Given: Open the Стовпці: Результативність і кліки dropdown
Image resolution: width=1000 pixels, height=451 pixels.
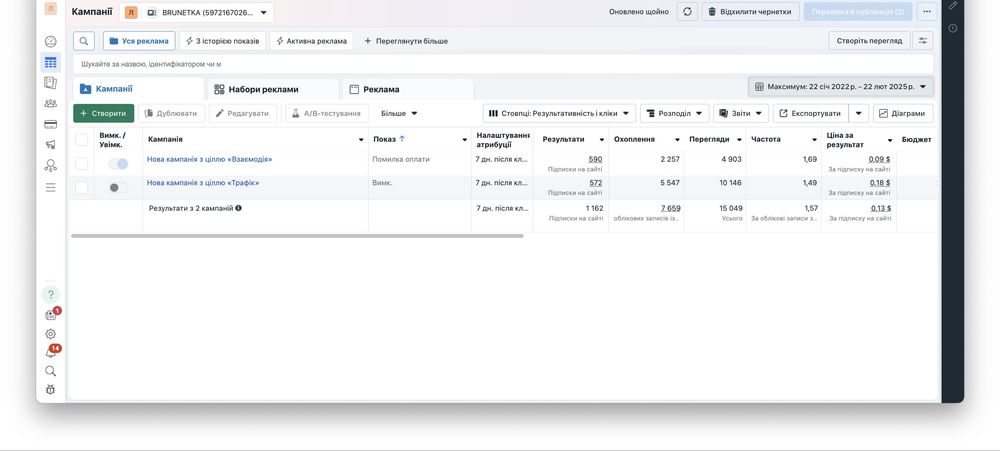Looking at the screenshot, I should 559,114.
